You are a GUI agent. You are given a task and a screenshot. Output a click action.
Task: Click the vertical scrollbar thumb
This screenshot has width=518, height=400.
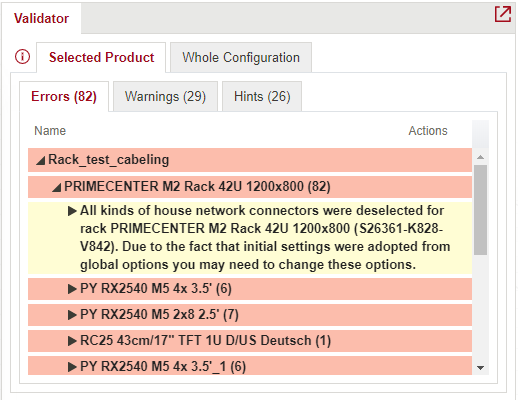pos(480,210)
